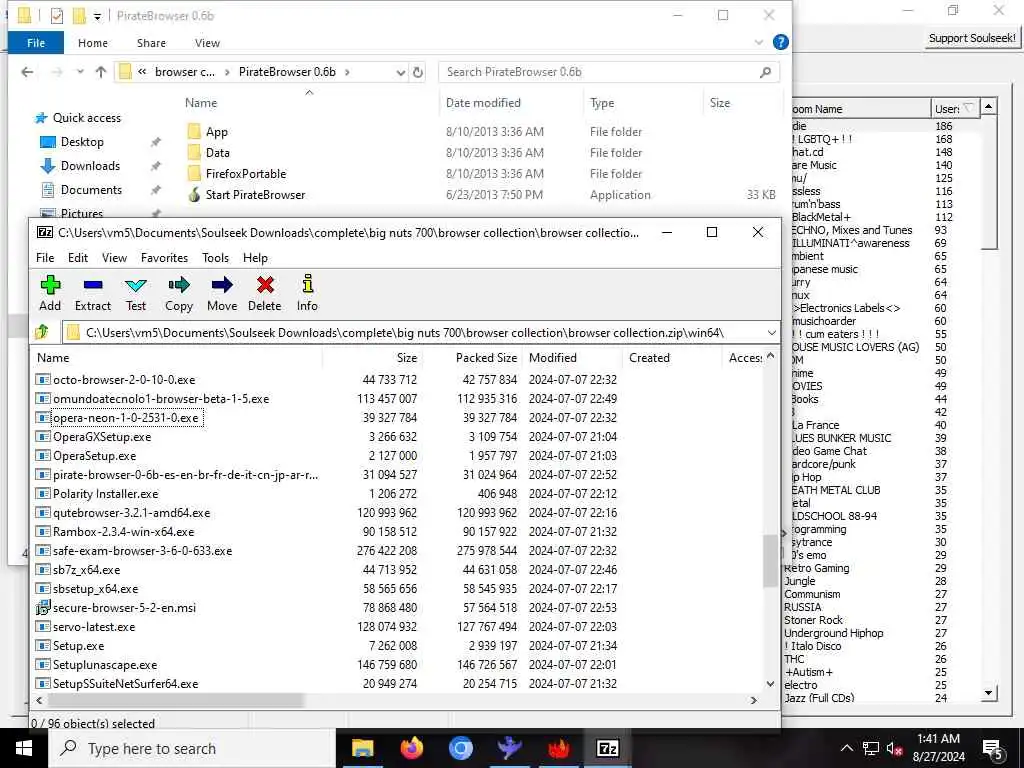Go up one folder level in 7-Zip
Viewport: 1024px width, 768px height.
pyautogui.click(x=42, y=332)
